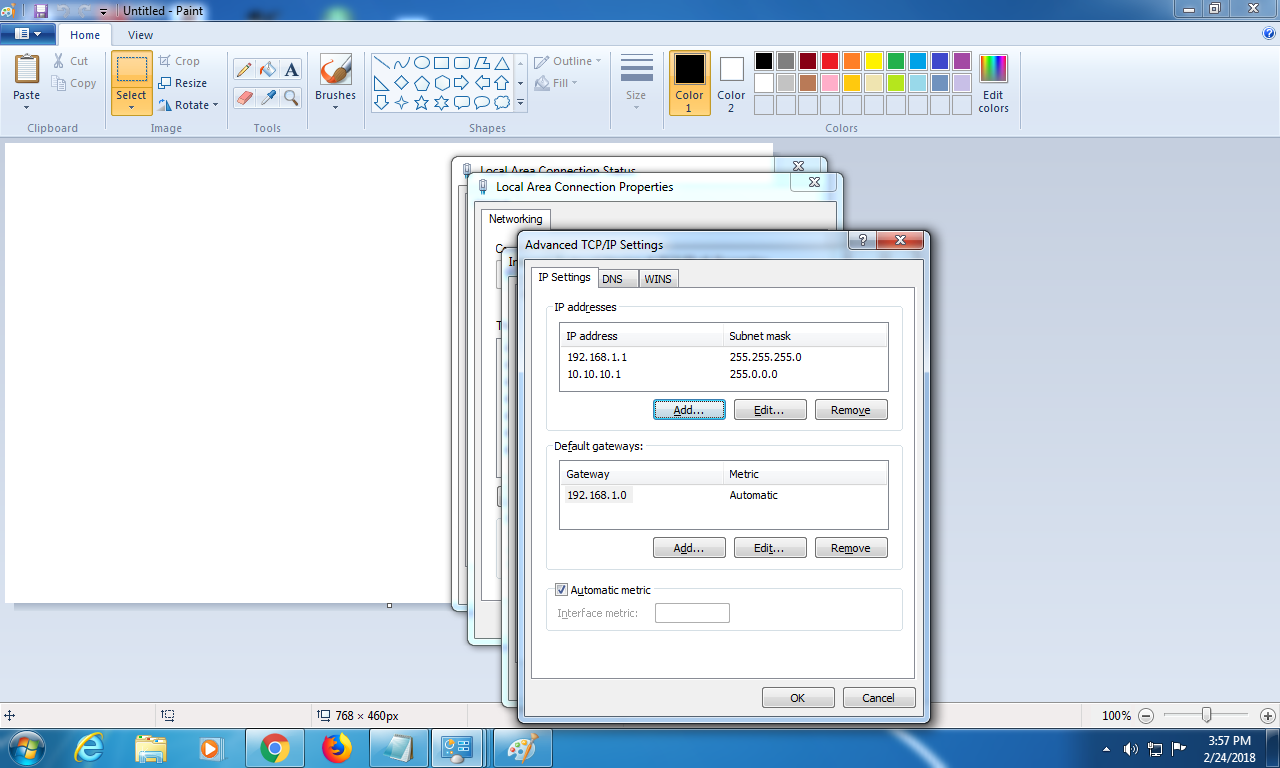Click Cancel in Advanced TCP/IP Settings
This screenshot has width=1280, height=768.
pyautogui.click(x=879, y=698)
